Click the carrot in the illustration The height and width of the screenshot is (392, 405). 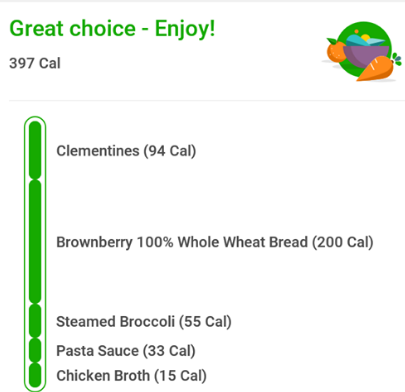(376, 69)
